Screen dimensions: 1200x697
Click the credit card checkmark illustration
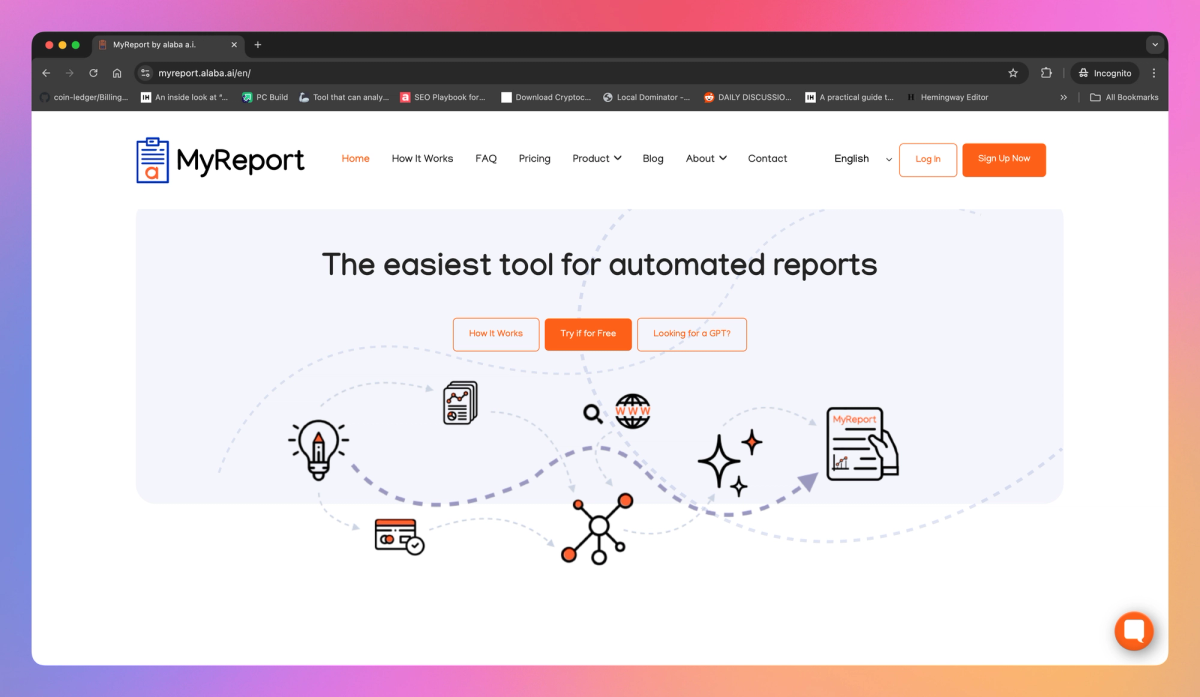[x=399, y=536]
